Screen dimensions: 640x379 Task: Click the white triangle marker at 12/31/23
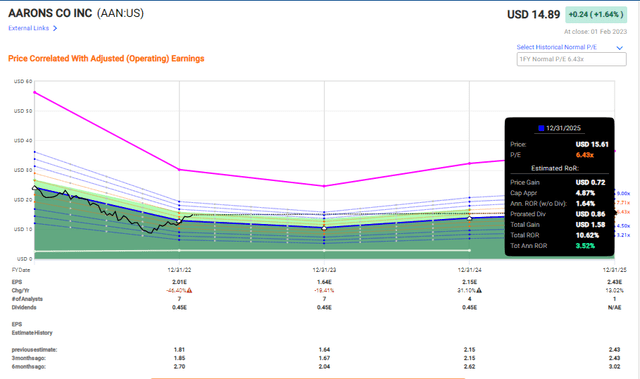point(324,228)
